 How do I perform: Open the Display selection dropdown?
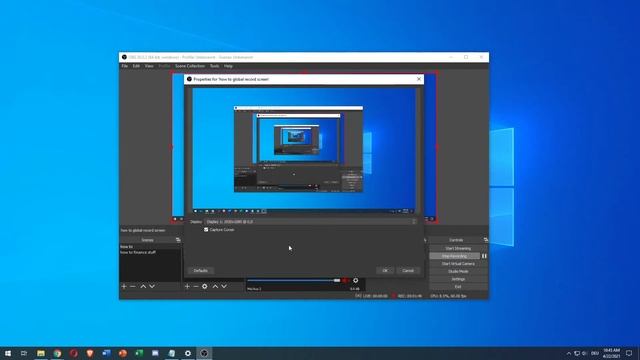pyautogui.click(x=311, y=222)
